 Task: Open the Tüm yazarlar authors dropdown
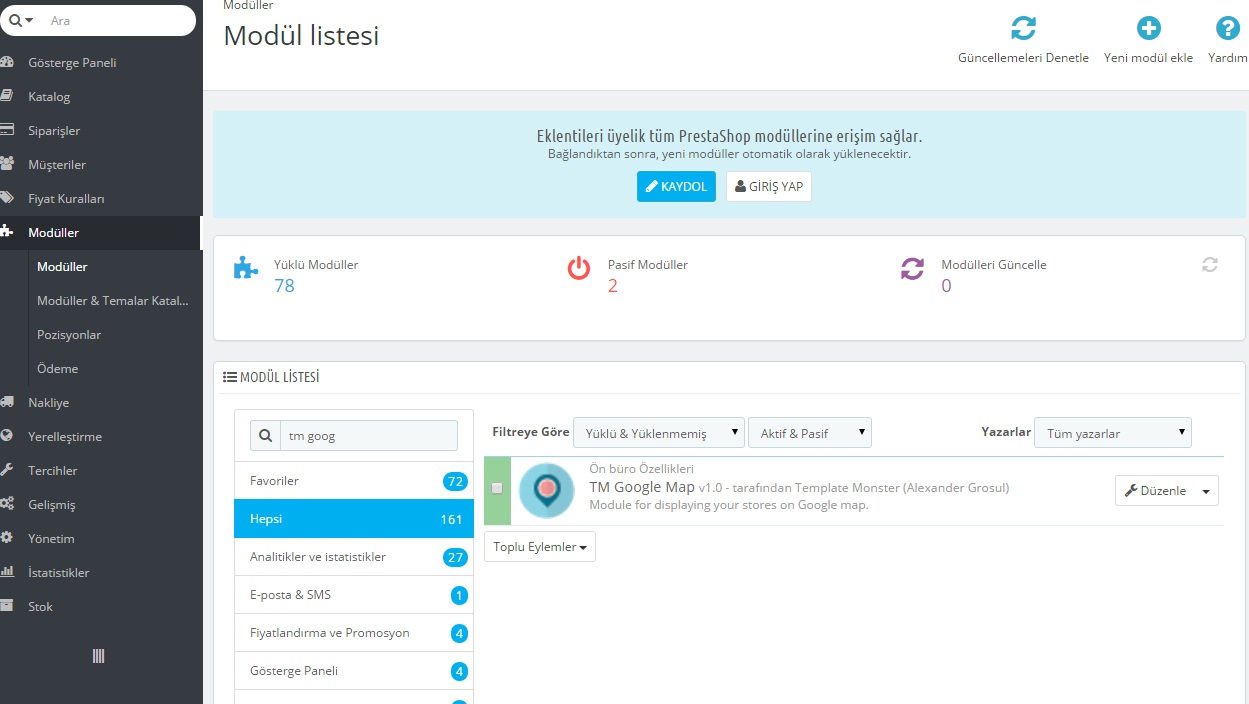tap(1113, 432)
